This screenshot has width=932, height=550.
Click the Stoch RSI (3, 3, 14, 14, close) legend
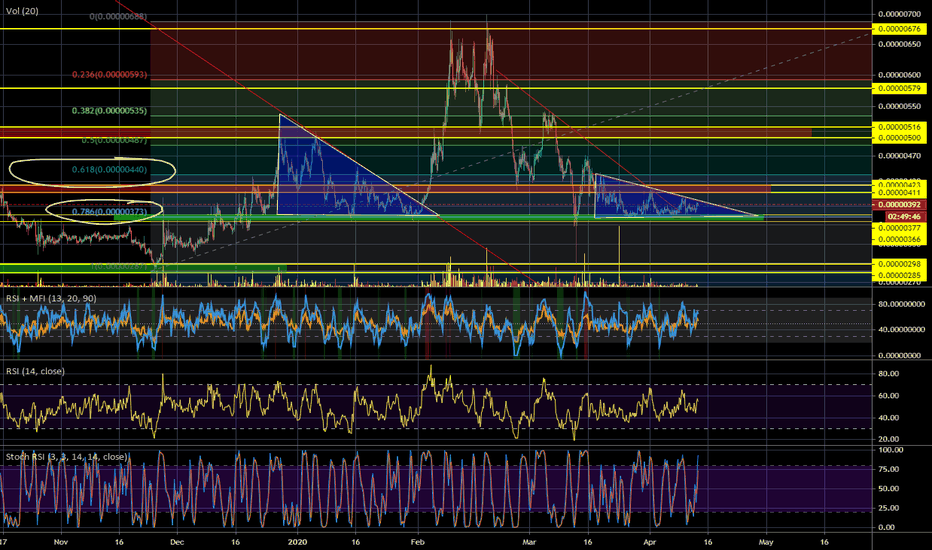[67, 457]
